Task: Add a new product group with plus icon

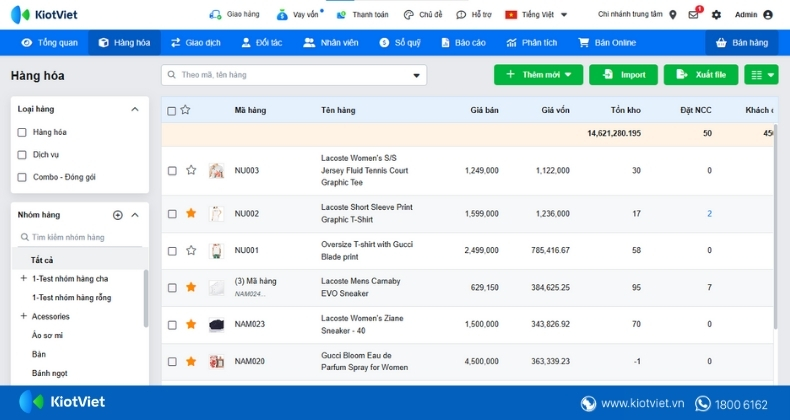Action: (x=117, y=215)
